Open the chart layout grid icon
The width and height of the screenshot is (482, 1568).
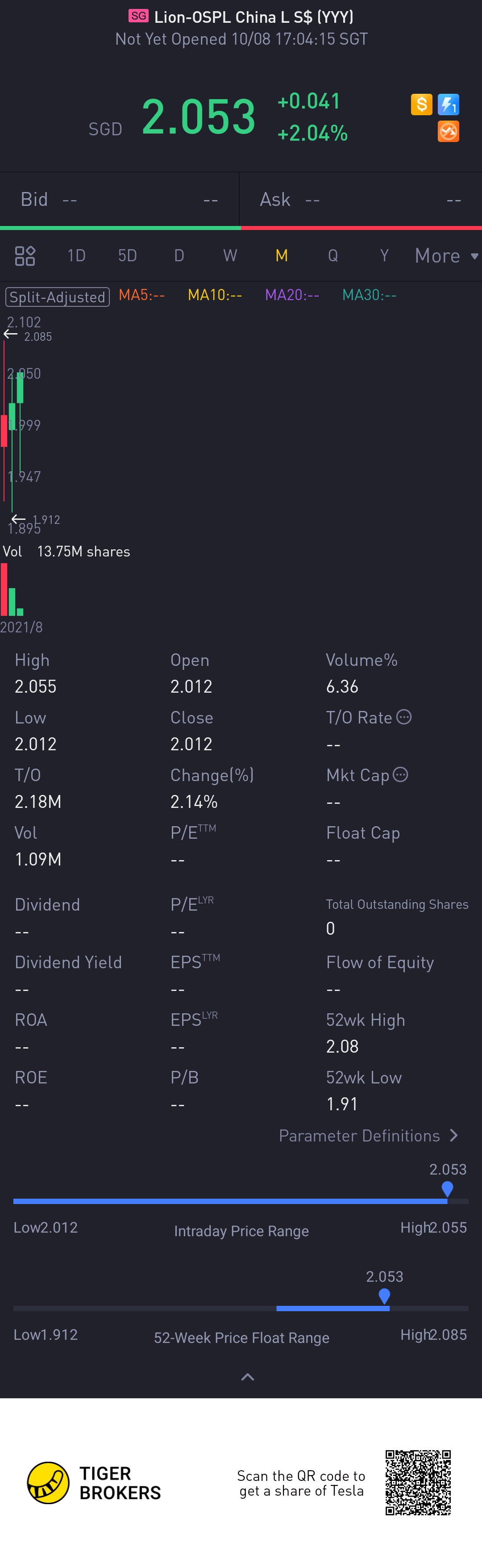point(25,255)
